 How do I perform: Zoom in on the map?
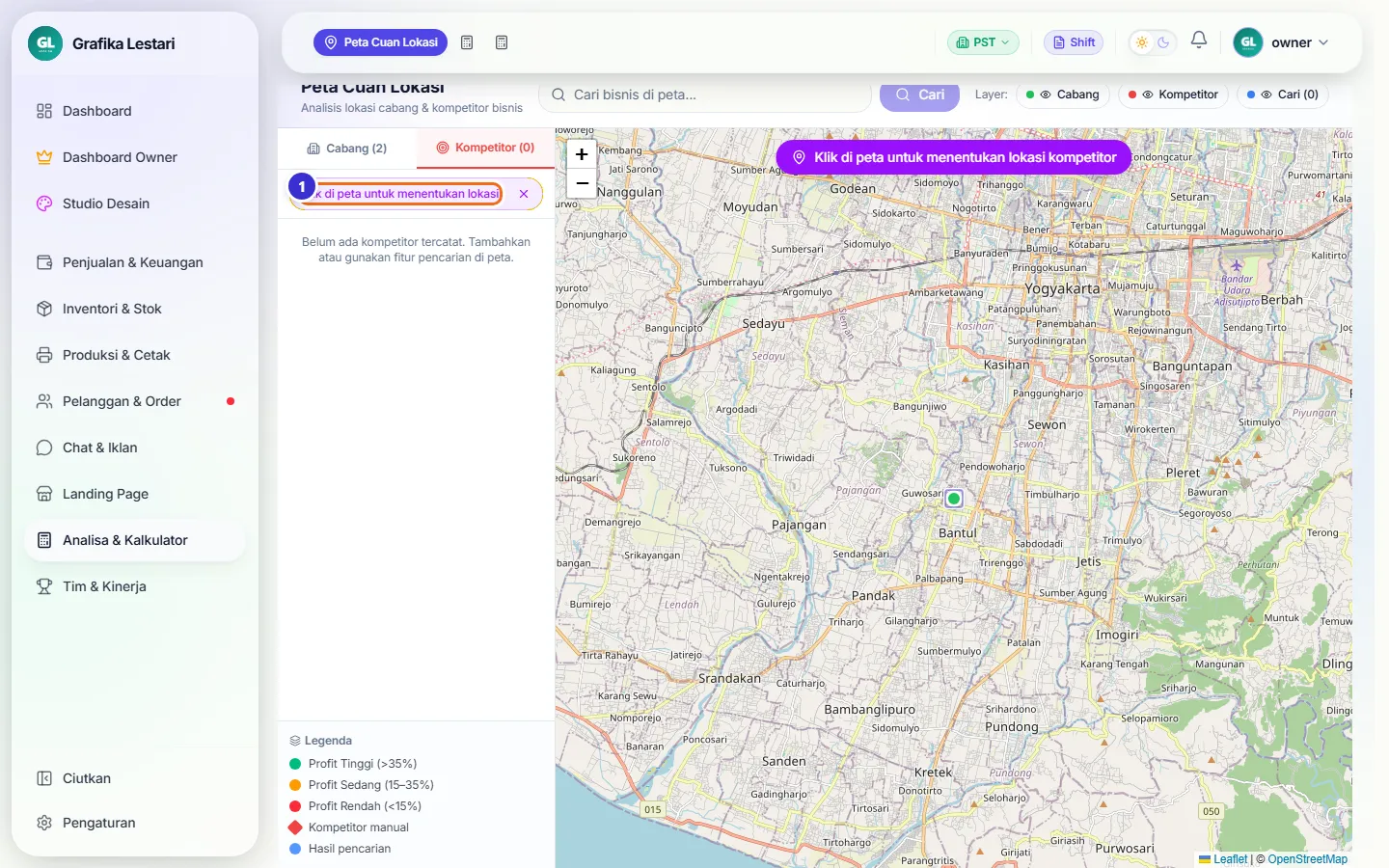(582, 154)
